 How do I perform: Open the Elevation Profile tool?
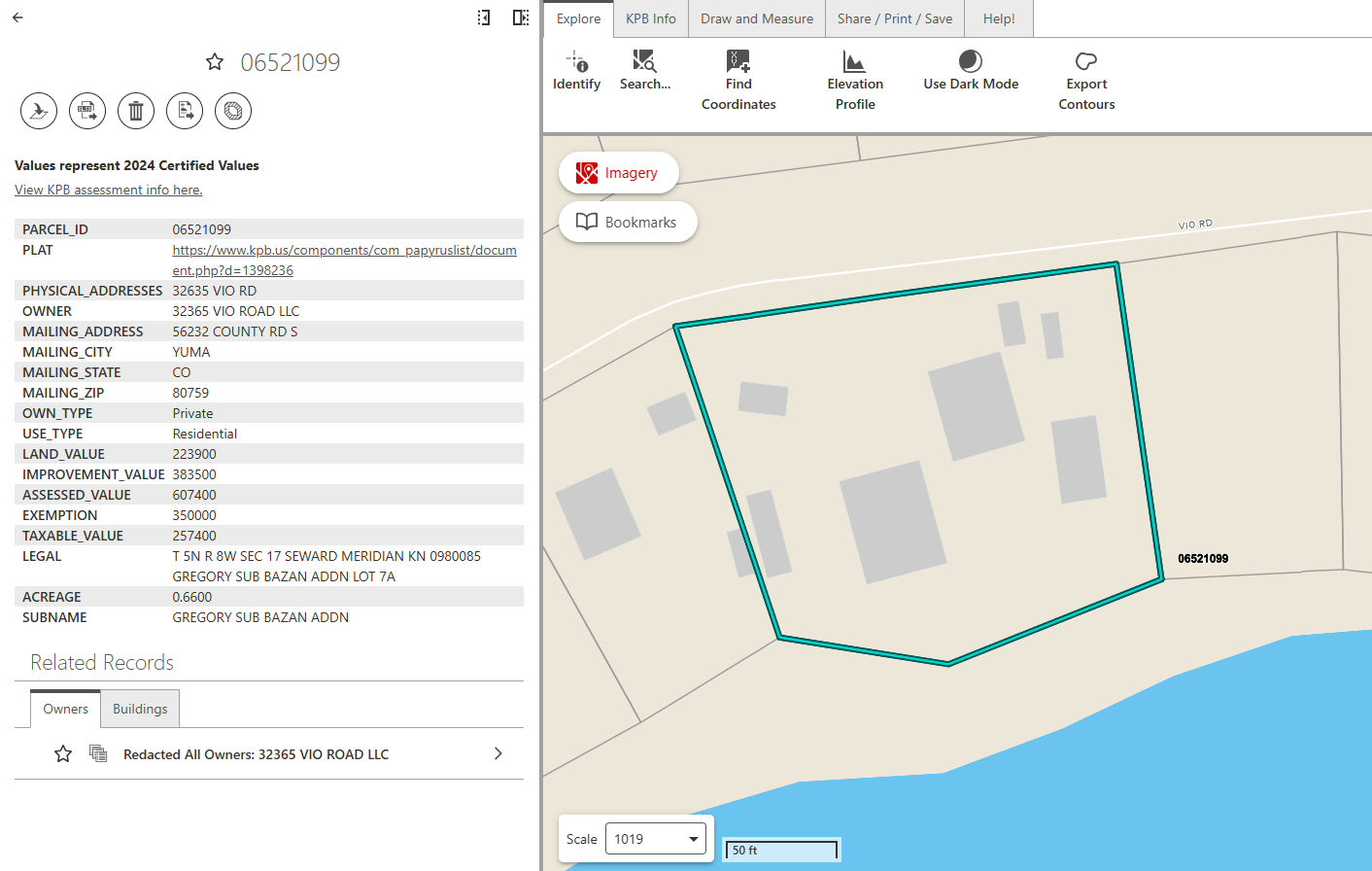pos(855,82)
